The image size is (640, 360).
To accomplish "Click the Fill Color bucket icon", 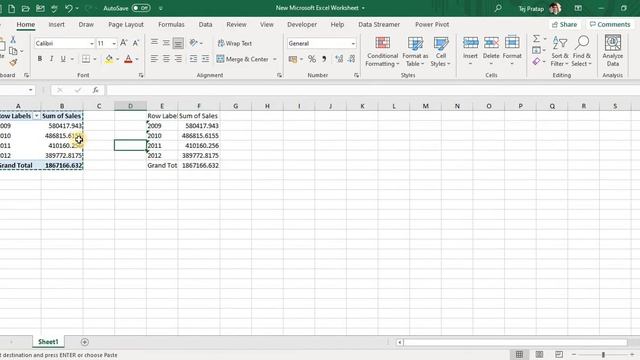I will coord(109,59).
